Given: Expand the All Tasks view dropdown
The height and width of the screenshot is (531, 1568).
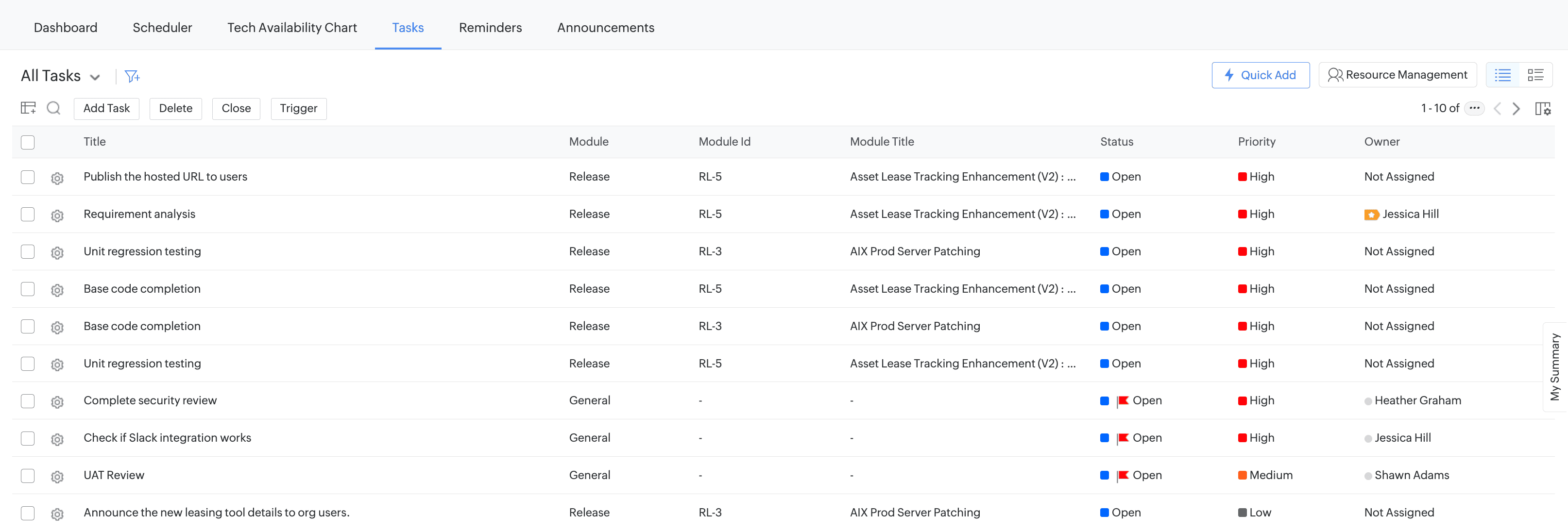Looking at the screenshot, I should click(x=95, y=77).
